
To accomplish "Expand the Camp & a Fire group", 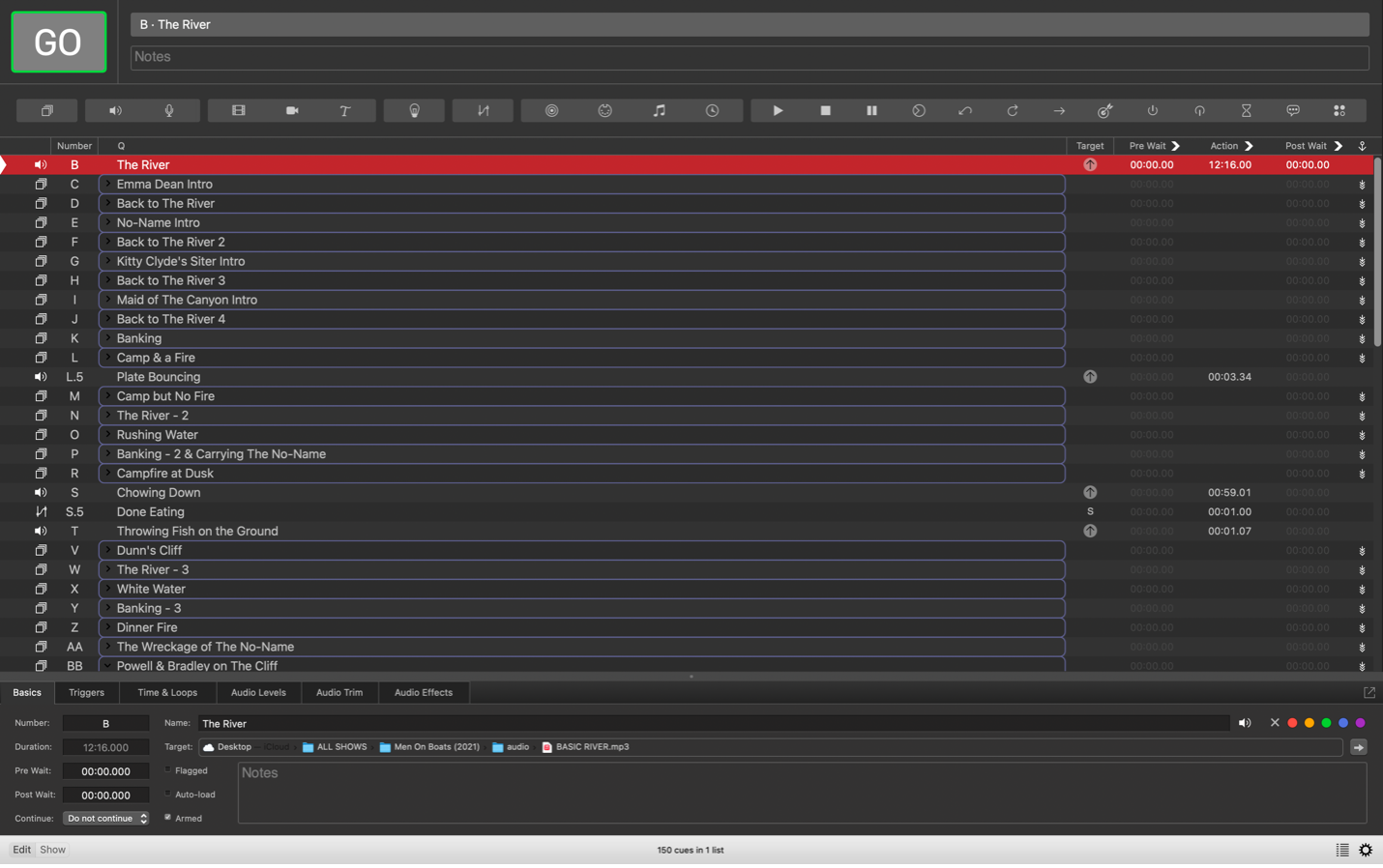I will [x=108, y=358].
